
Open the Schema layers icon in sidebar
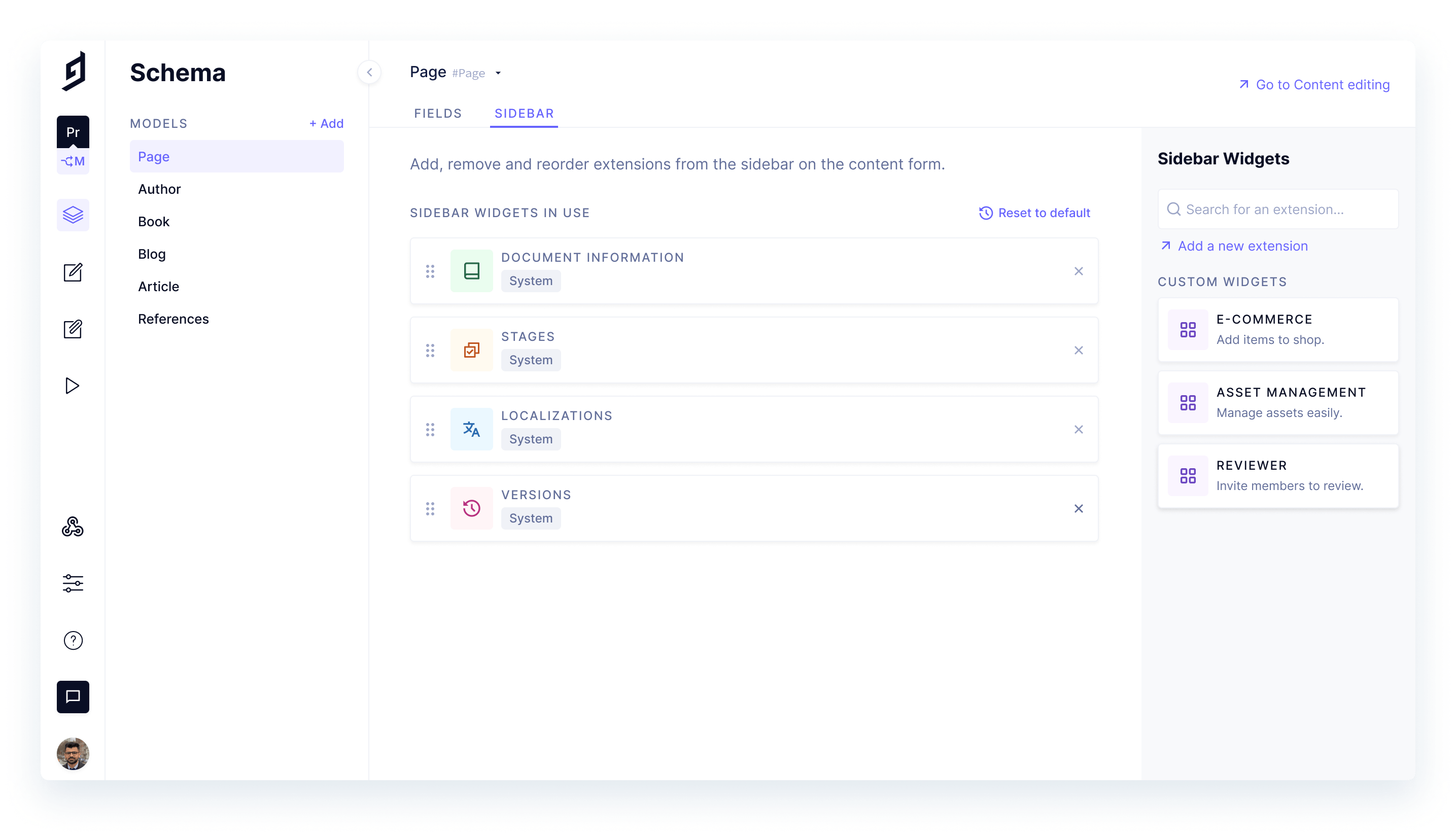tap(73, 215)
